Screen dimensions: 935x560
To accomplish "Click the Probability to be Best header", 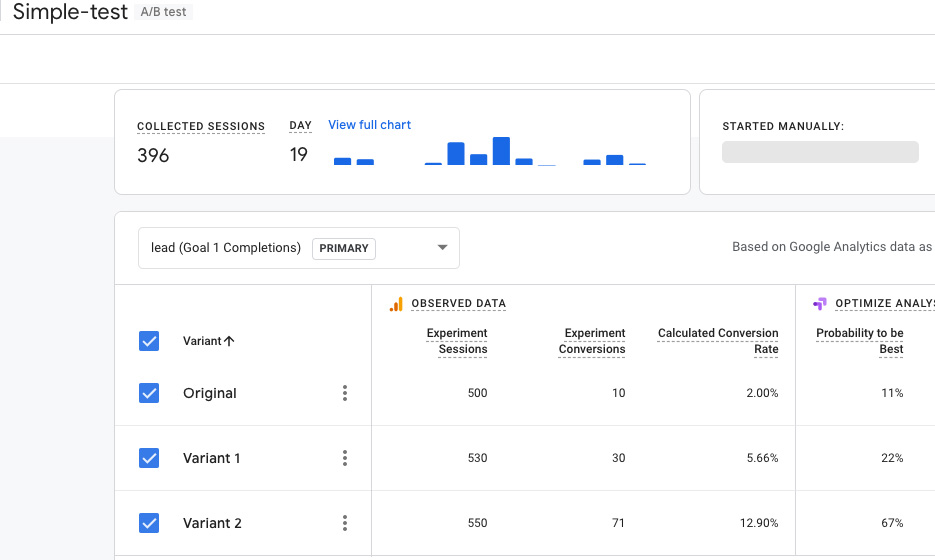I will pos(860,341).
